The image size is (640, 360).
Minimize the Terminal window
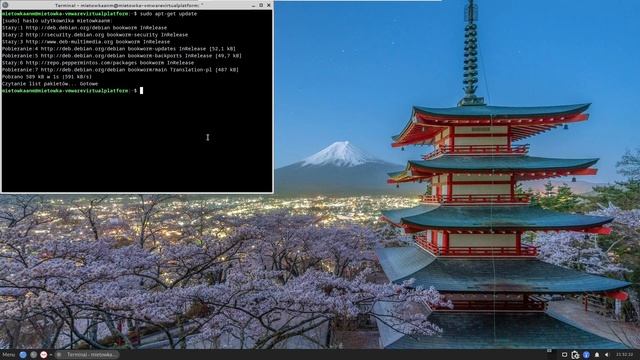253,5
